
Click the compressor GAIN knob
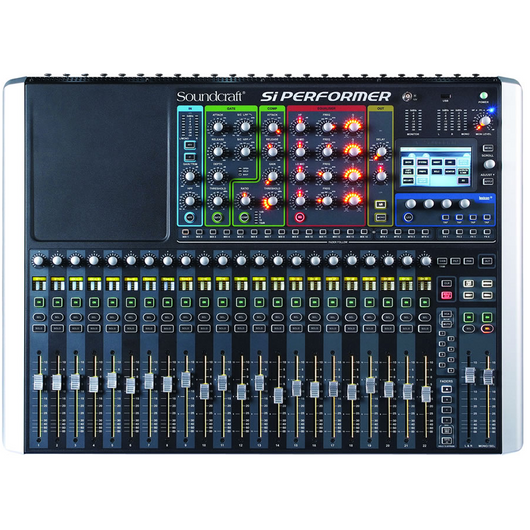(x=272, y=176)
